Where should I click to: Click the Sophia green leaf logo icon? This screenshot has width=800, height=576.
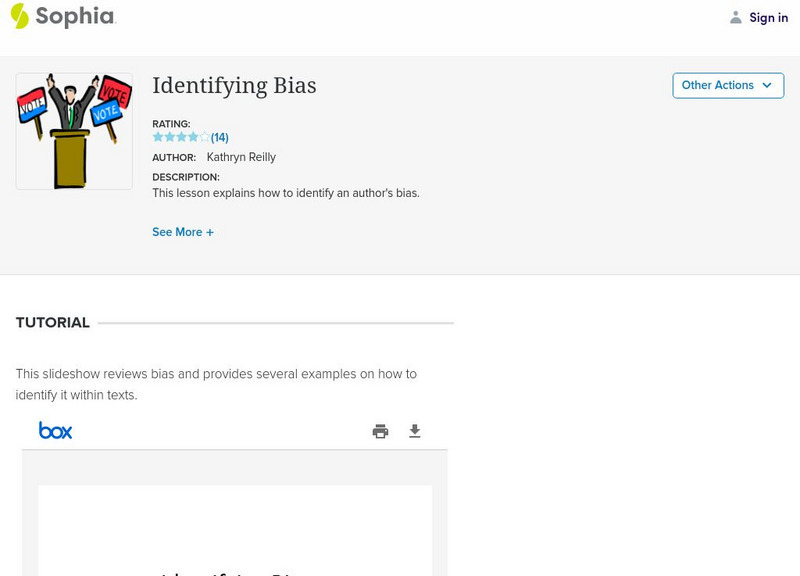(20, 16)
